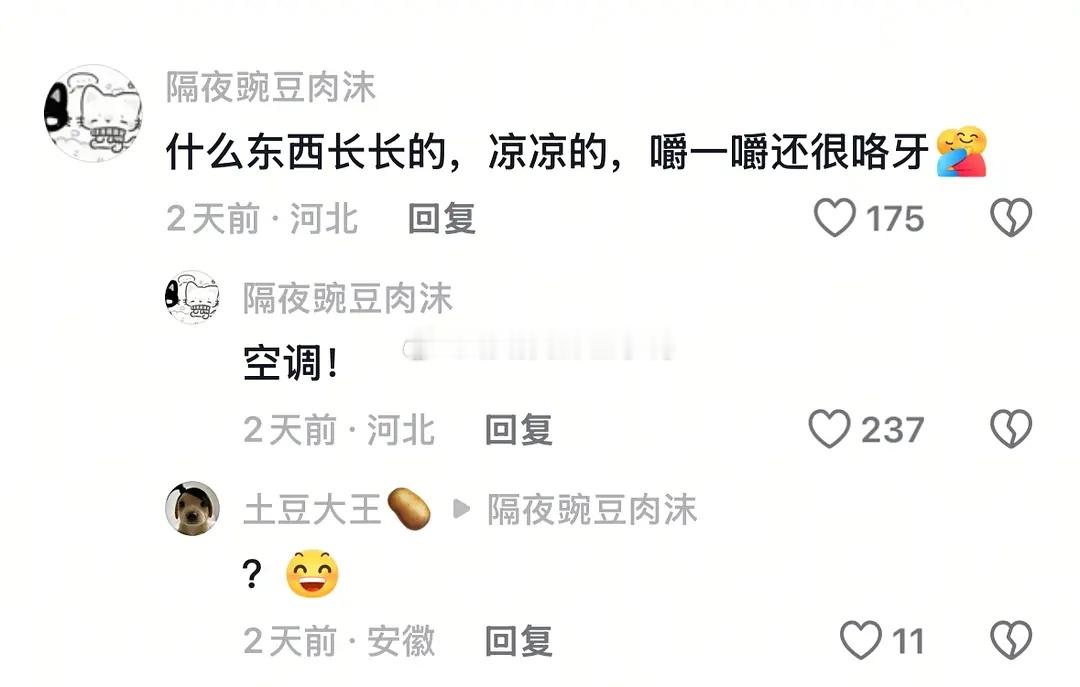Open the replied-to user 隔夜豌豆肉沫 after arrow
The height and width of the screenshot is (687, 1080).
tap(592, 510)
